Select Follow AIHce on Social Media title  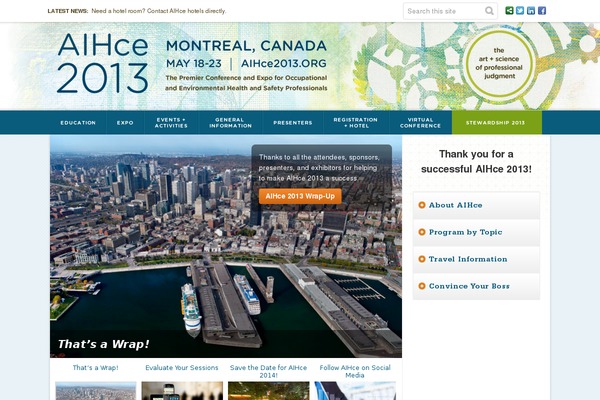tap(355, 371)
